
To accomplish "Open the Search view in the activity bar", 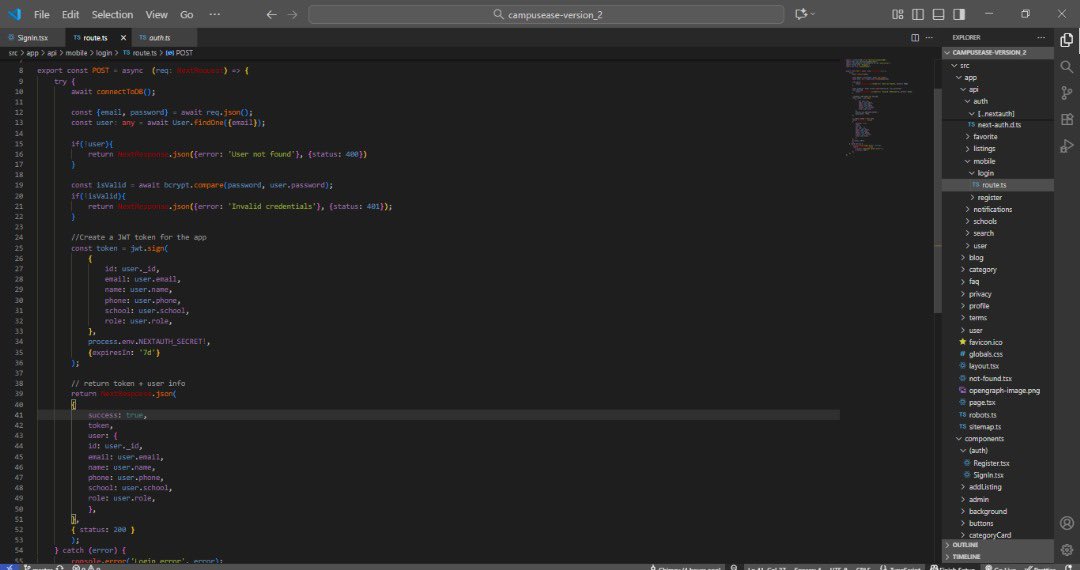I will tap(1066, 67).
